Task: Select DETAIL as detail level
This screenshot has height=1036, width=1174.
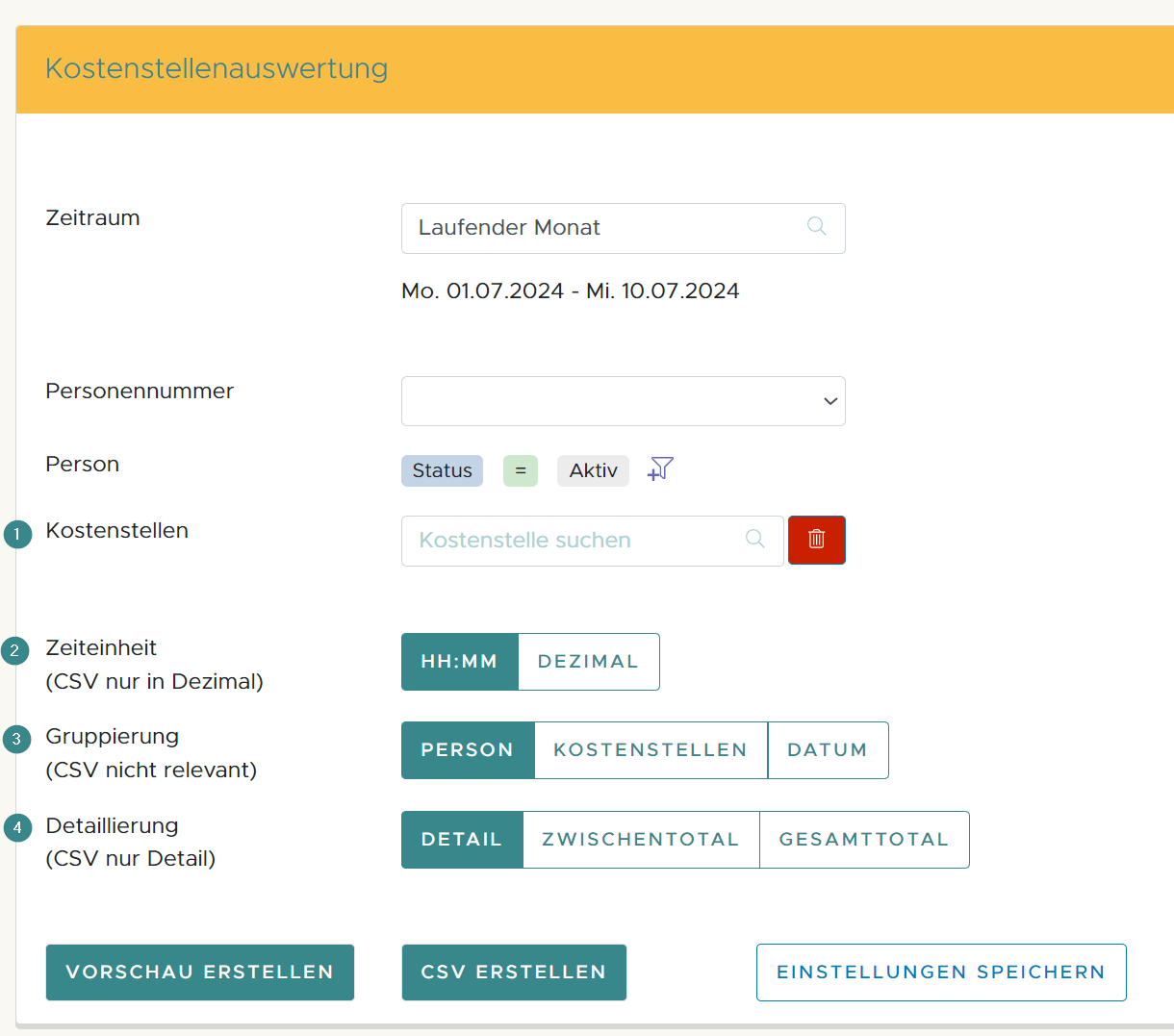Action: [x=462, y=839]
